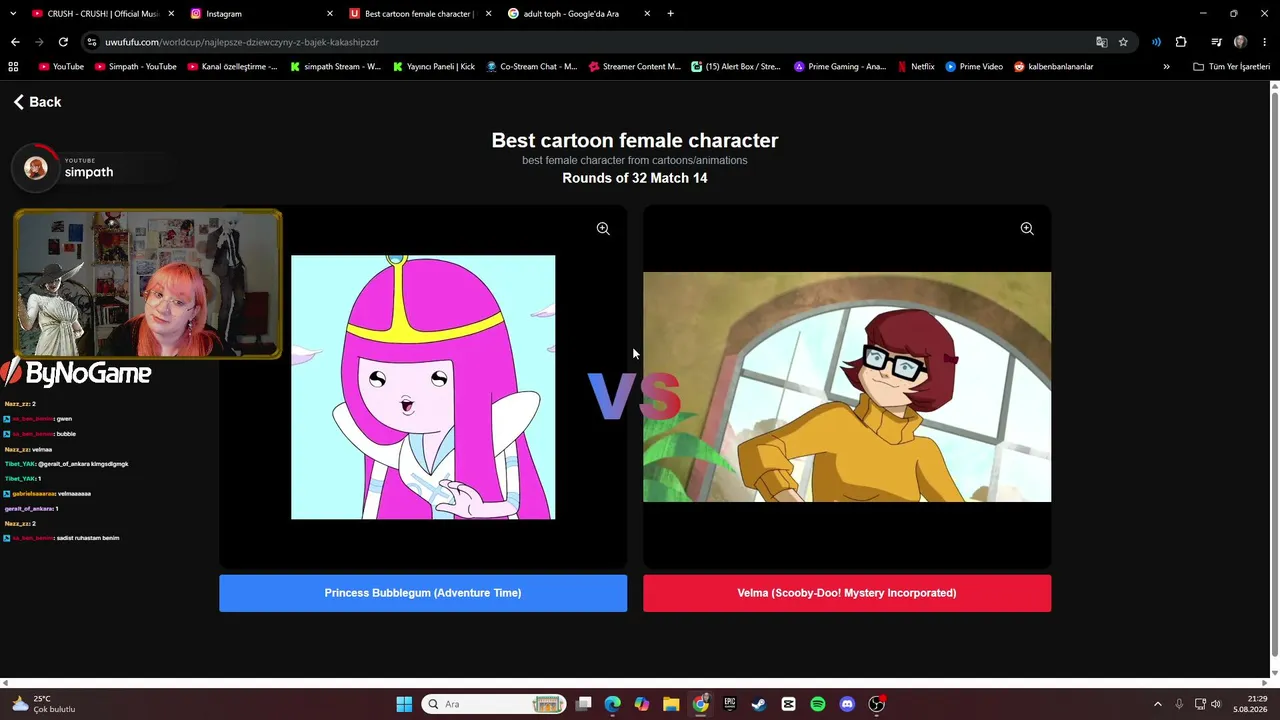Close the adult toph Google tab
Viewport: 1280px width, 720px height.
click(x=647, y=14)
